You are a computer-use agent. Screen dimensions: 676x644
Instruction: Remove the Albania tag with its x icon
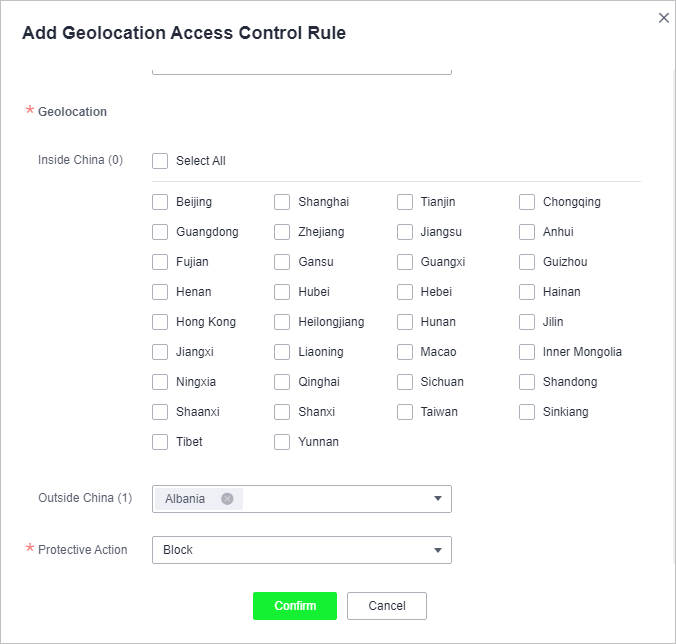click(x=227, y=499)
